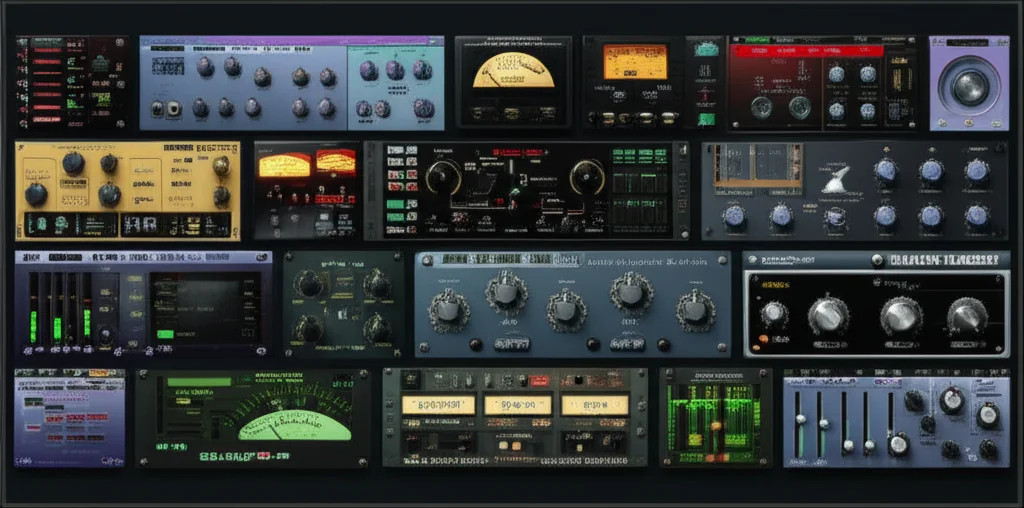Click the bright green bar above the green arc meter
Viewport: 1024px width, 508px height.
click(x=199, y=382)
